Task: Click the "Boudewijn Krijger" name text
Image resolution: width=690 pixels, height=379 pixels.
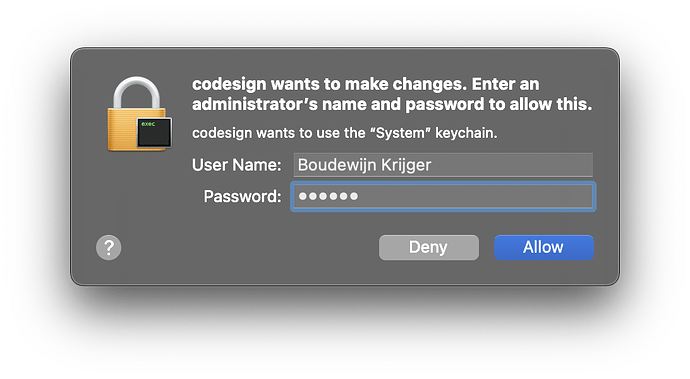Action: 364,165
